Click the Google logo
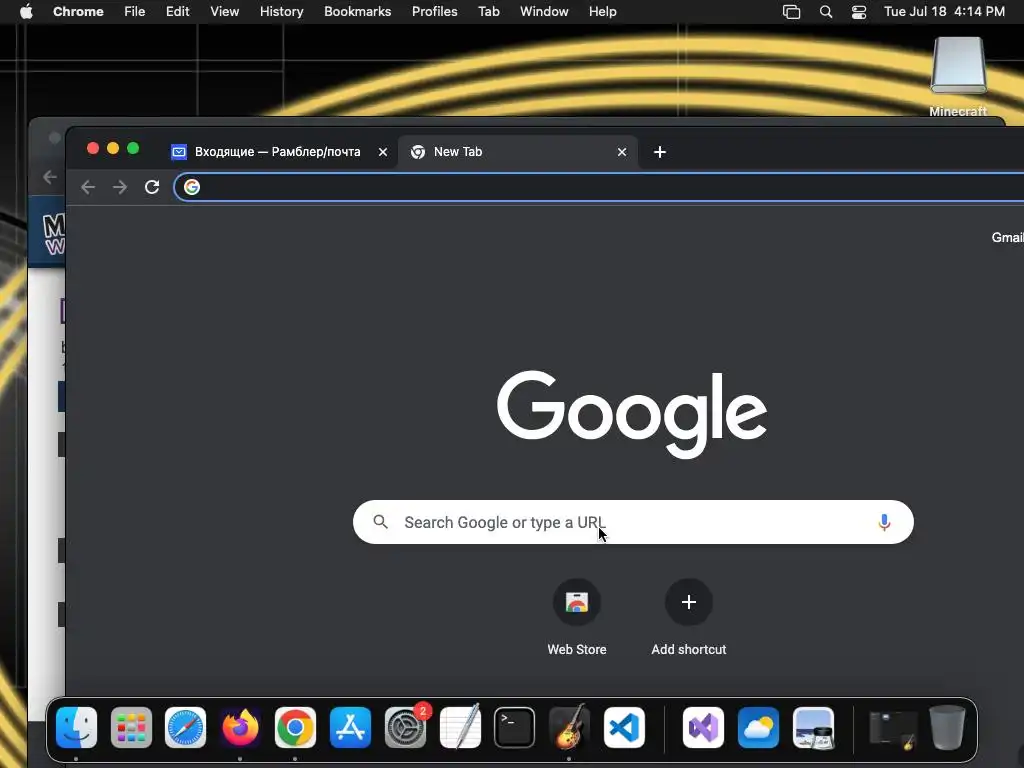1024x768 pixels. pyautogui.click(x=632, y=415)
